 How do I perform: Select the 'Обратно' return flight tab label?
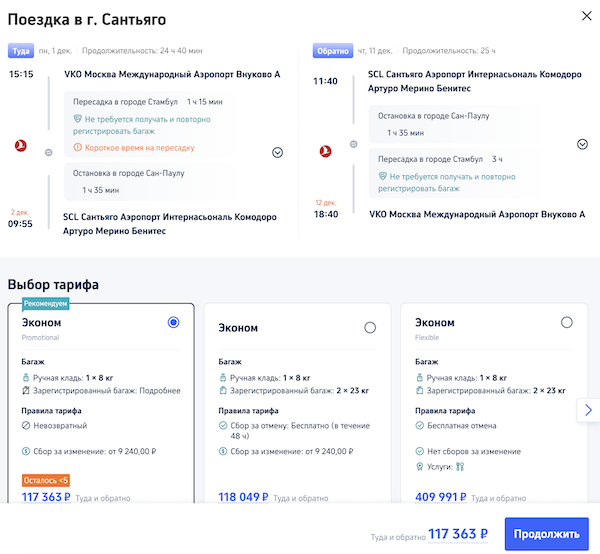[333, 50]
